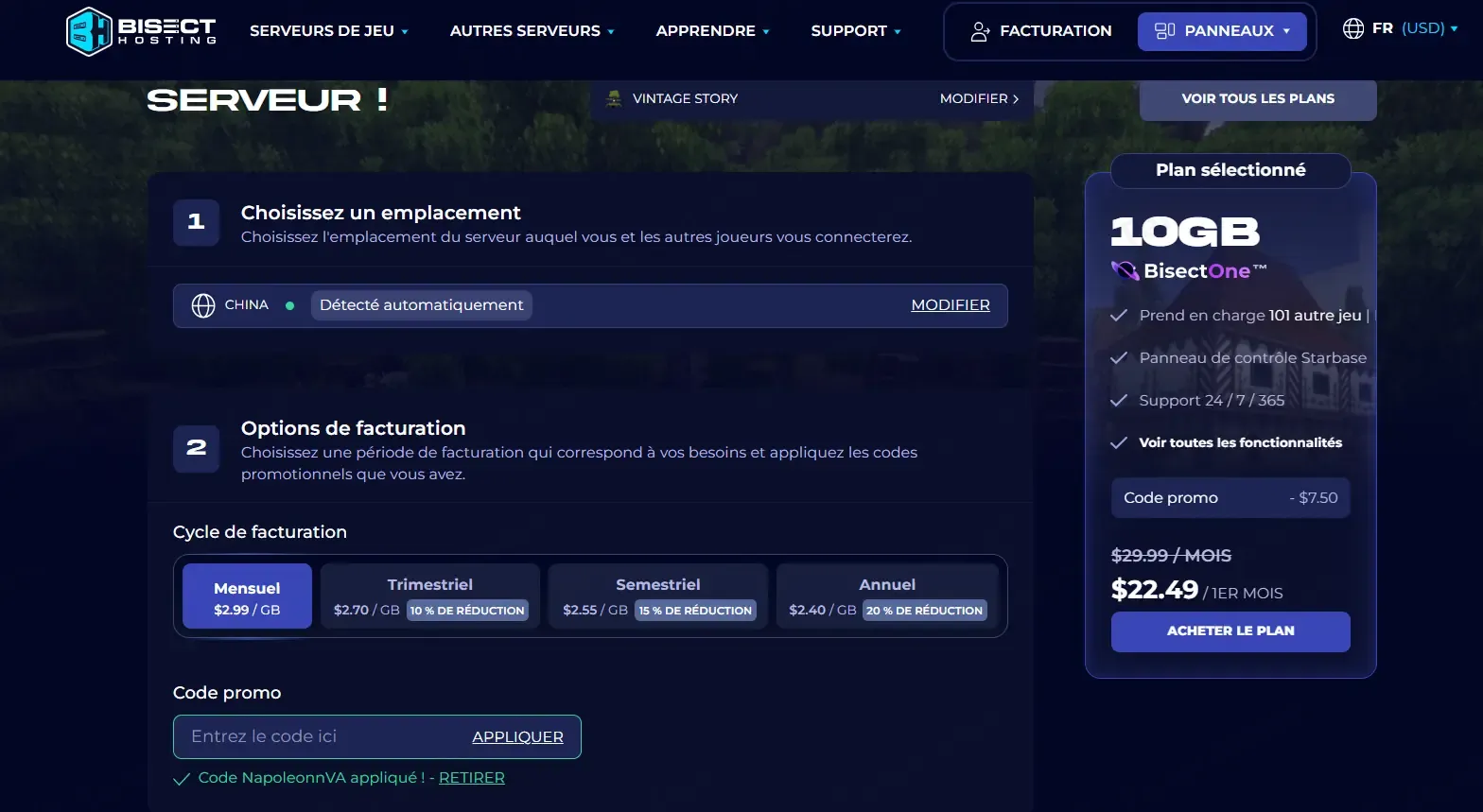The width and height of the screenshot is (1483, 812).
Task: Open the Apprendre dropdown menu
Action: point(713,31)
